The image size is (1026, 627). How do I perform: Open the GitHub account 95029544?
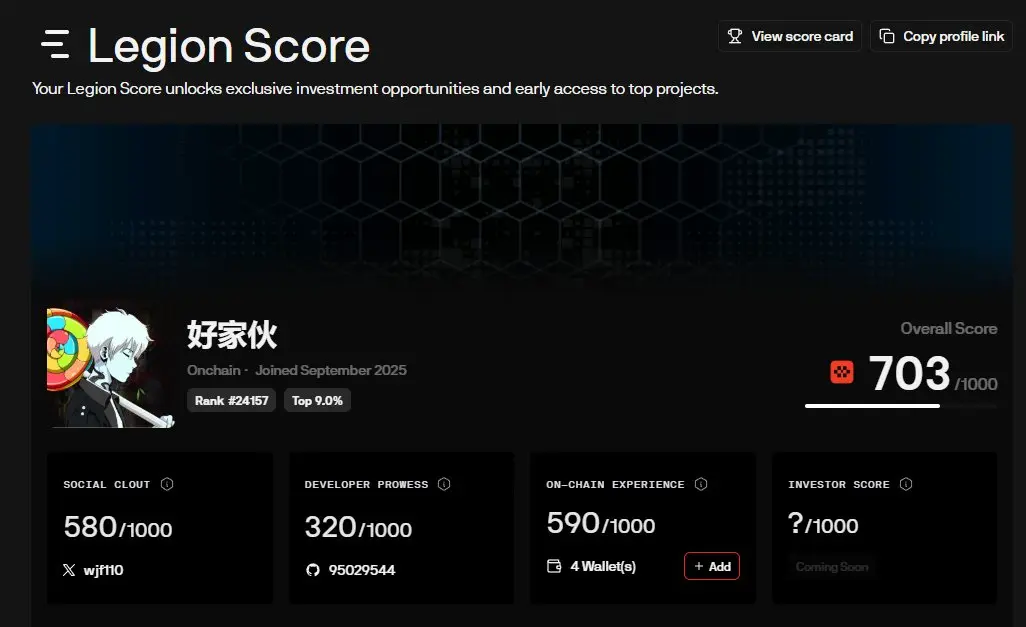(362, 570)
